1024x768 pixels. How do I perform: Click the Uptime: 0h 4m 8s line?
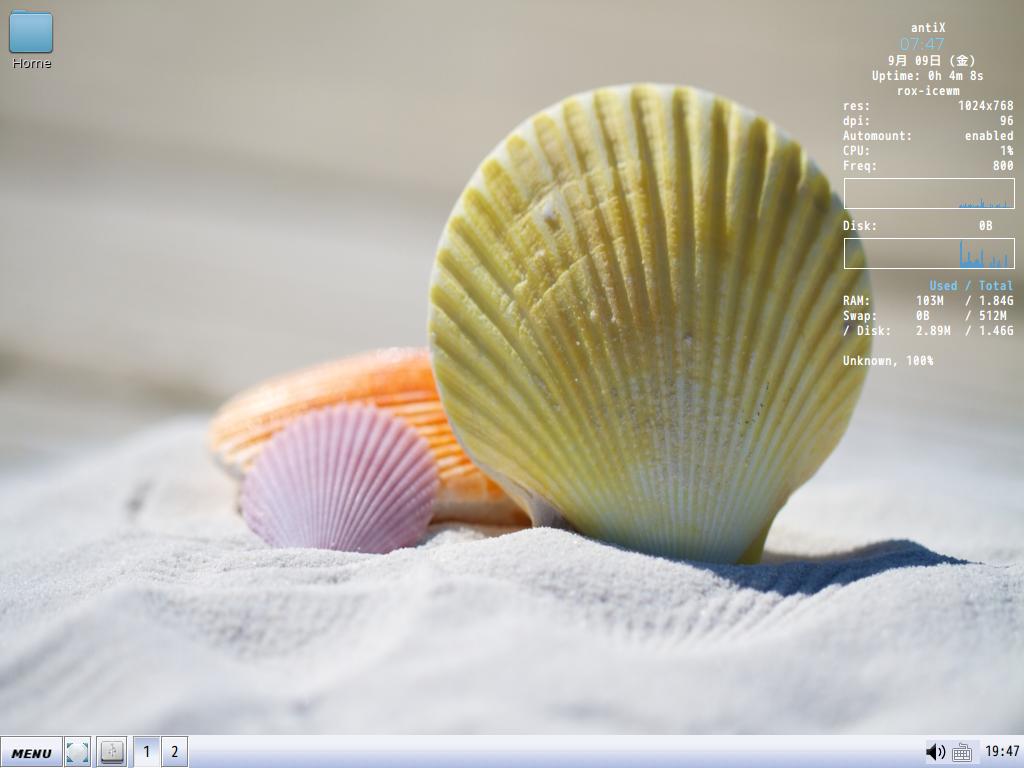coord(927,76)
